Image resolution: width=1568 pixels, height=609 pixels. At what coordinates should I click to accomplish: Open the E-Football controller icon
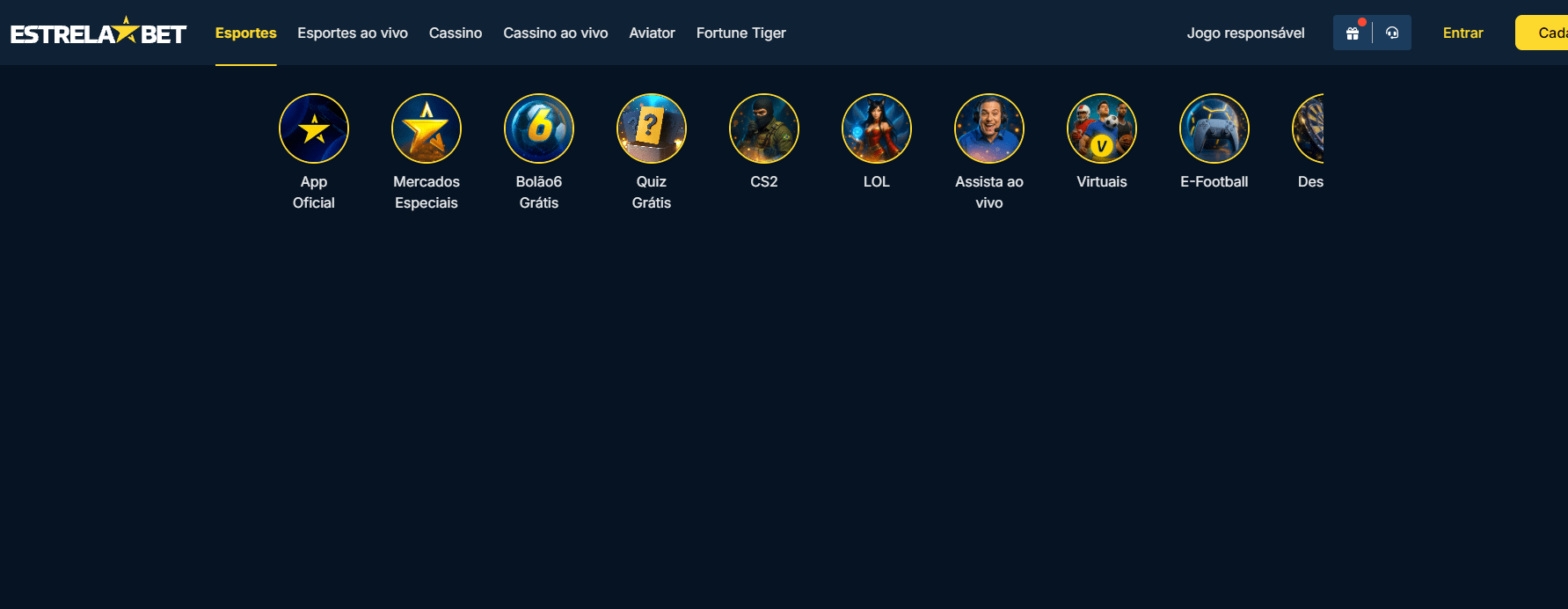click(x=1214, y=128)
